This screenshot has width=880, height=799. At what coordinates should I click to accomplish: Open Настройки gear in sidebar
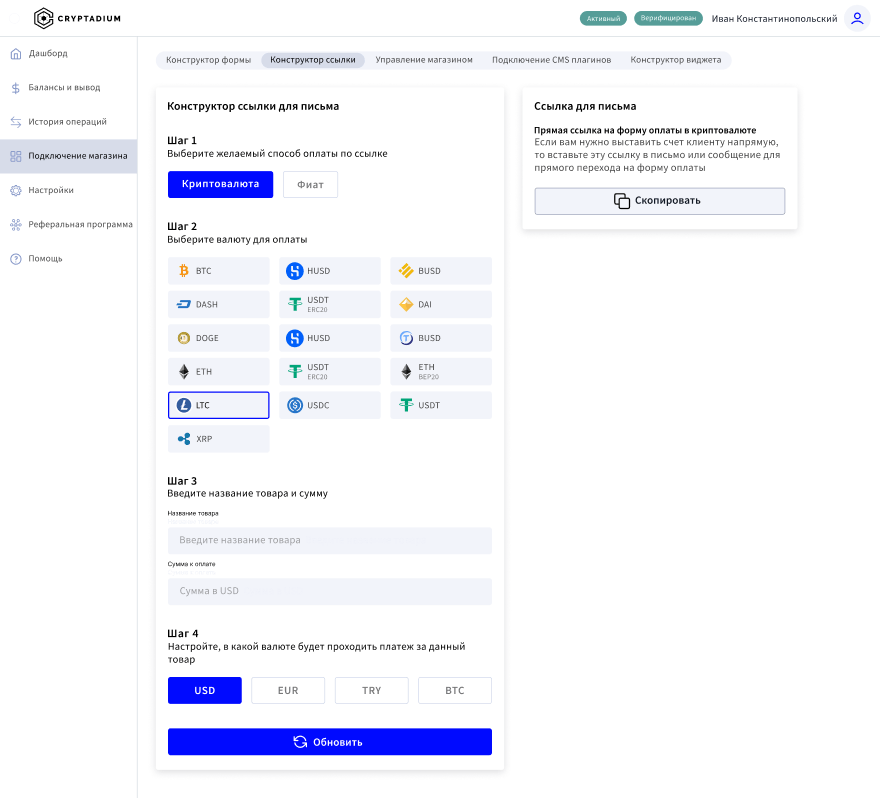[16, 190]
